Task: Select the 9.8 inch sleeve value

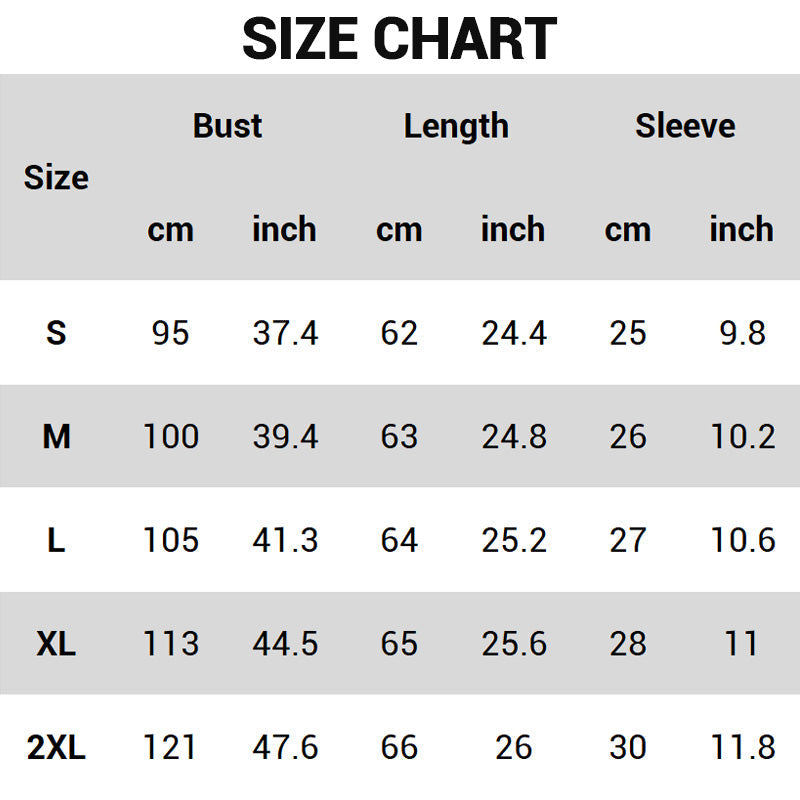Action: [x=742, y=333]
